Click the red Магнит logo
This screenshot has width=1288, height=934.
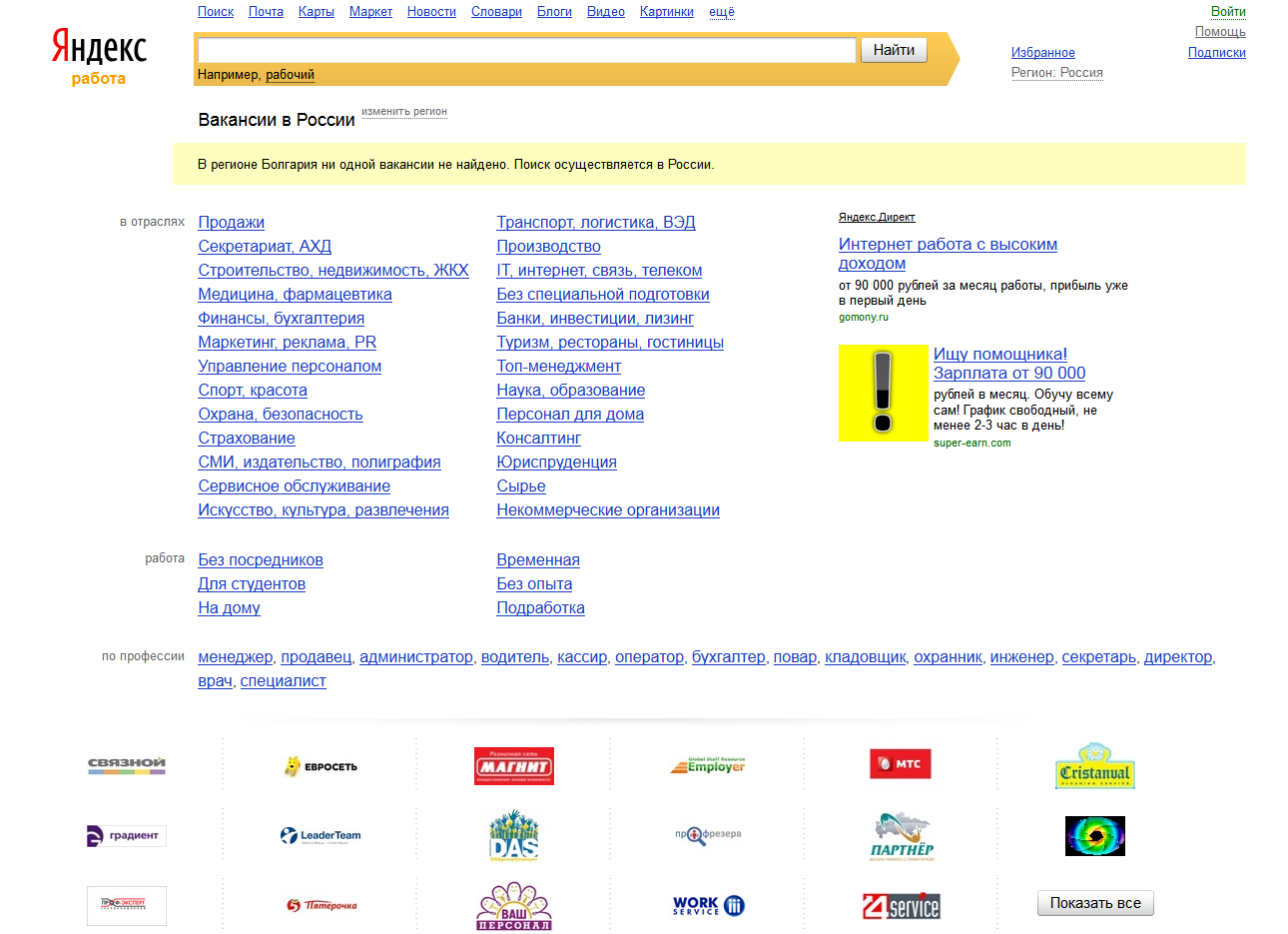[x=514, y=766]
